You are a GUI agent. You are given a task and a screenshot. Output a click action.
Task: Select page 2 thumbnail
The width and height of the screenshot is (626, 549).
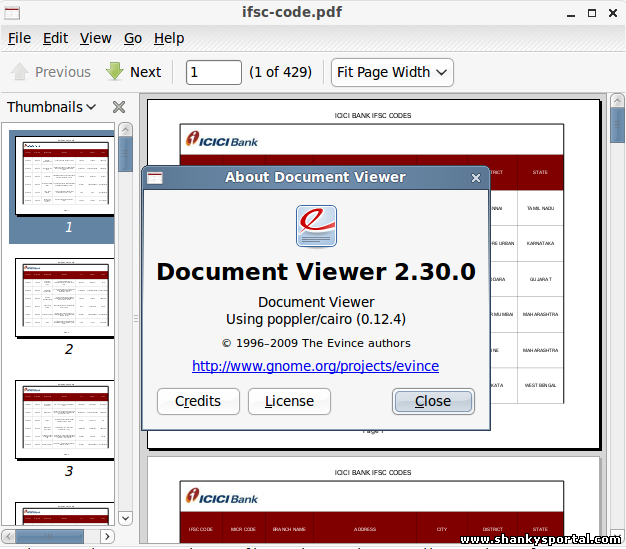(x=65, y=298)
